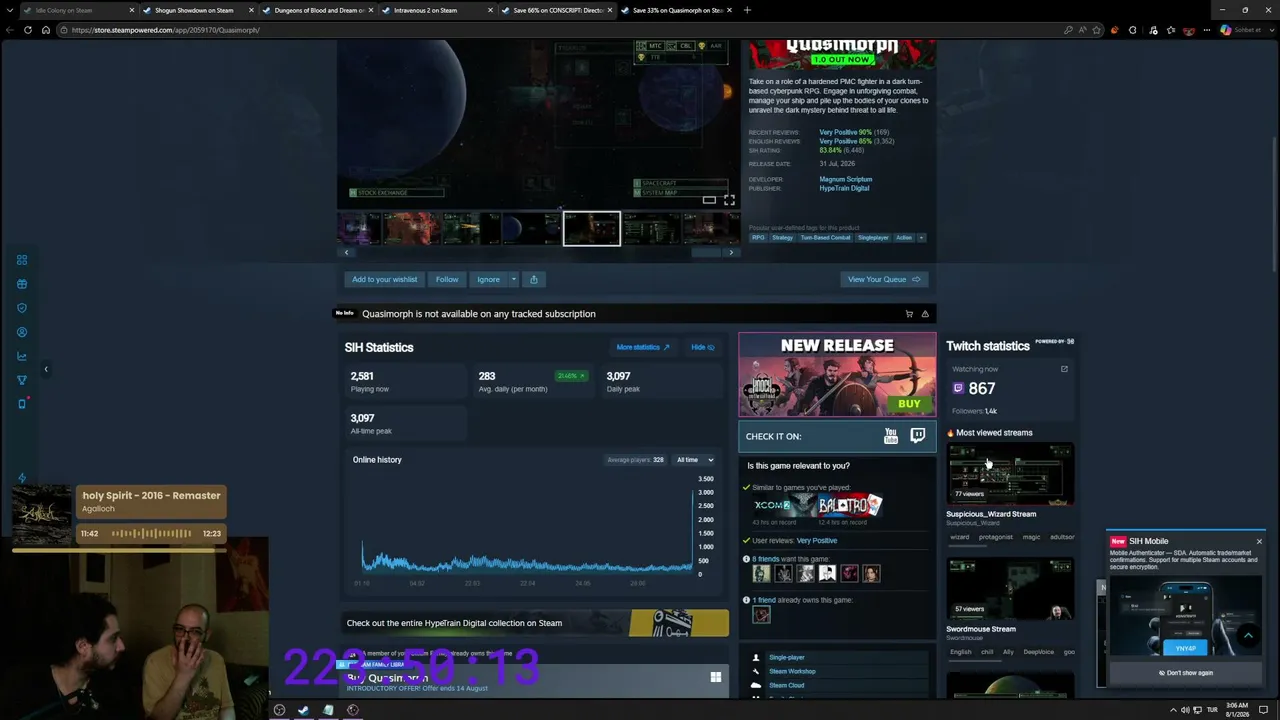This screenshot has width=1280, height=720.
Task: Open the Suspicious_Wizard Stream thumbnail
Action: (x=1010, y=474)
